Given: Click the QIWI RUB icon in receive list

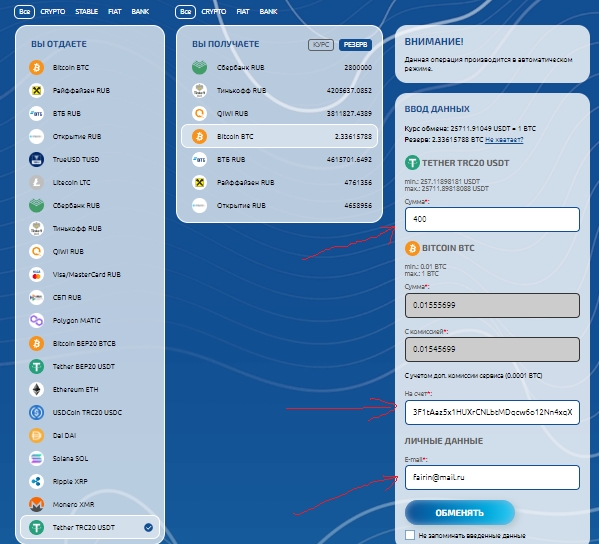Looking at the screenshot, I should click(x=199, y=113).
